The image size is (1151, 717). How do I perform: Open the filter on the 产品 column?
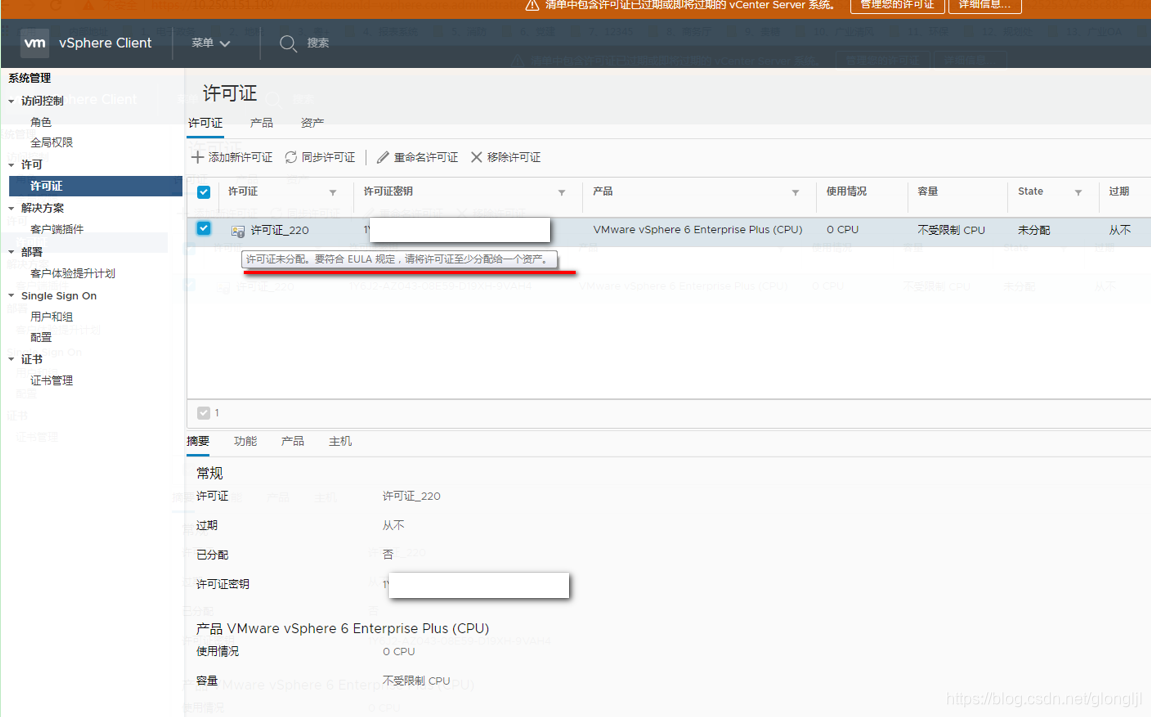point(795,192)
